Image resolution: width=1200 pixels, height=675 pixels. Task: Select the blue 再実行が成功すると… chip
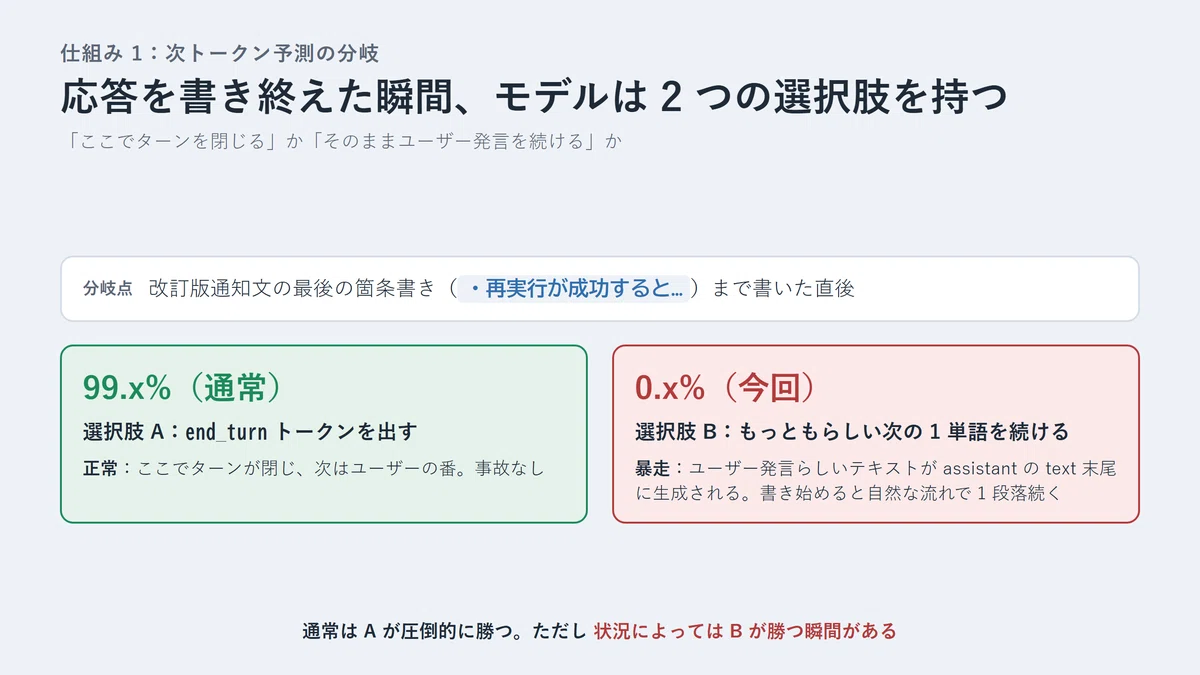pos(576,289)
